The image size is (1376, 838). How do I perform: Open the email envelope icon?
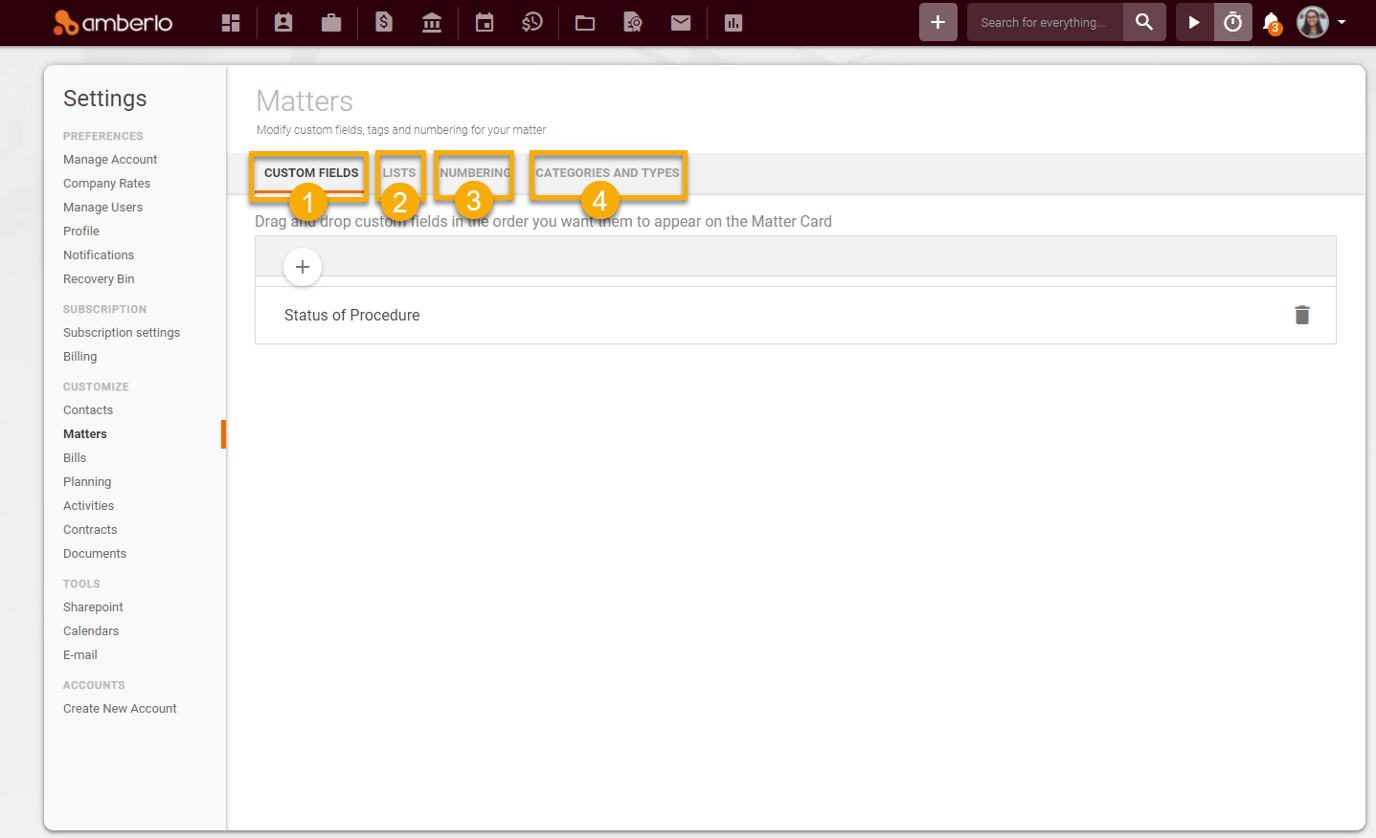681,22
